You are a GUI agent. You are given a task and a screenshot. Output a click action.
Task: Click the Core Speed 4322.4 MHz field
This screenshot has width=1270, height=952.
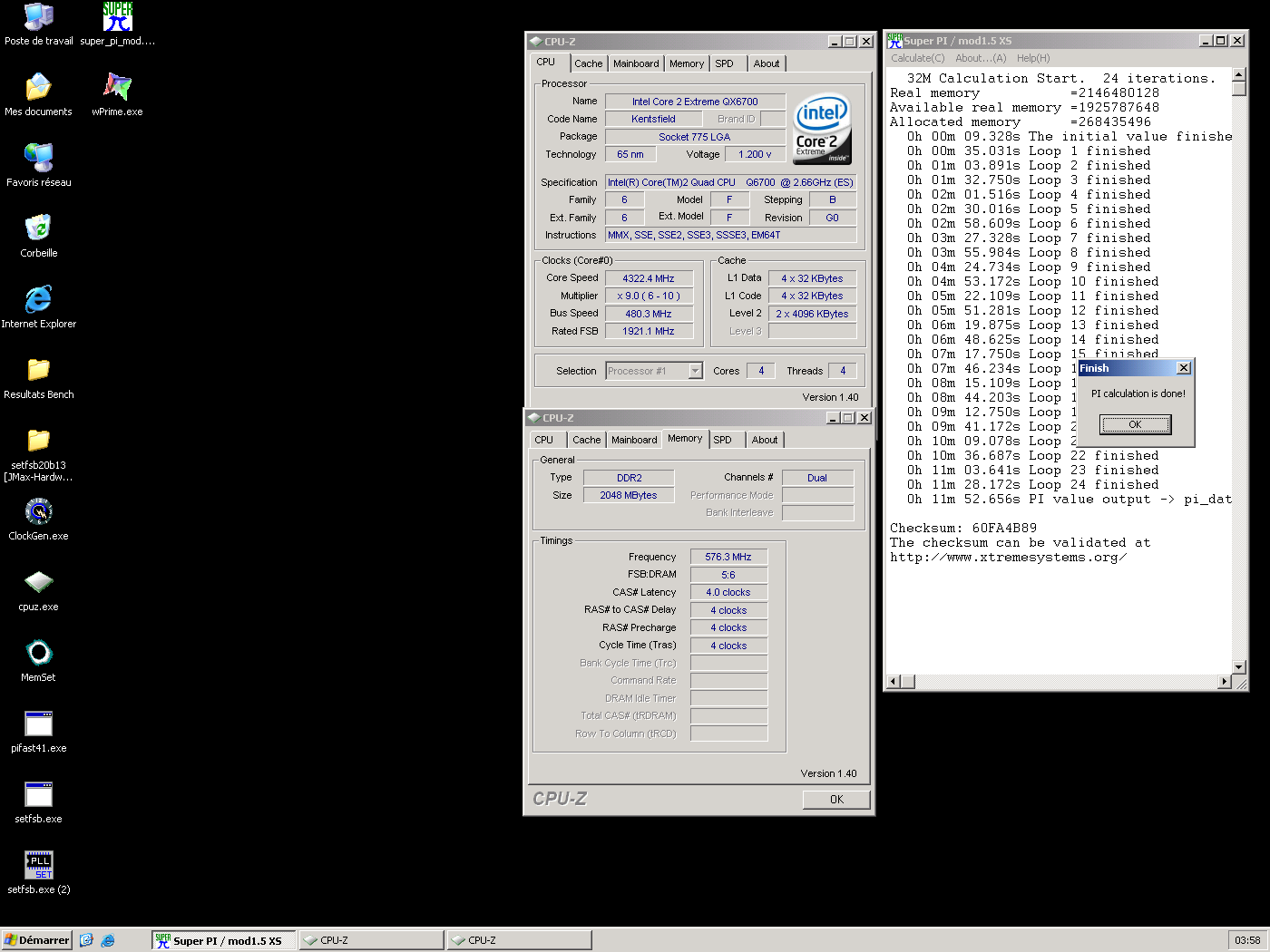(x=649, y=278)
